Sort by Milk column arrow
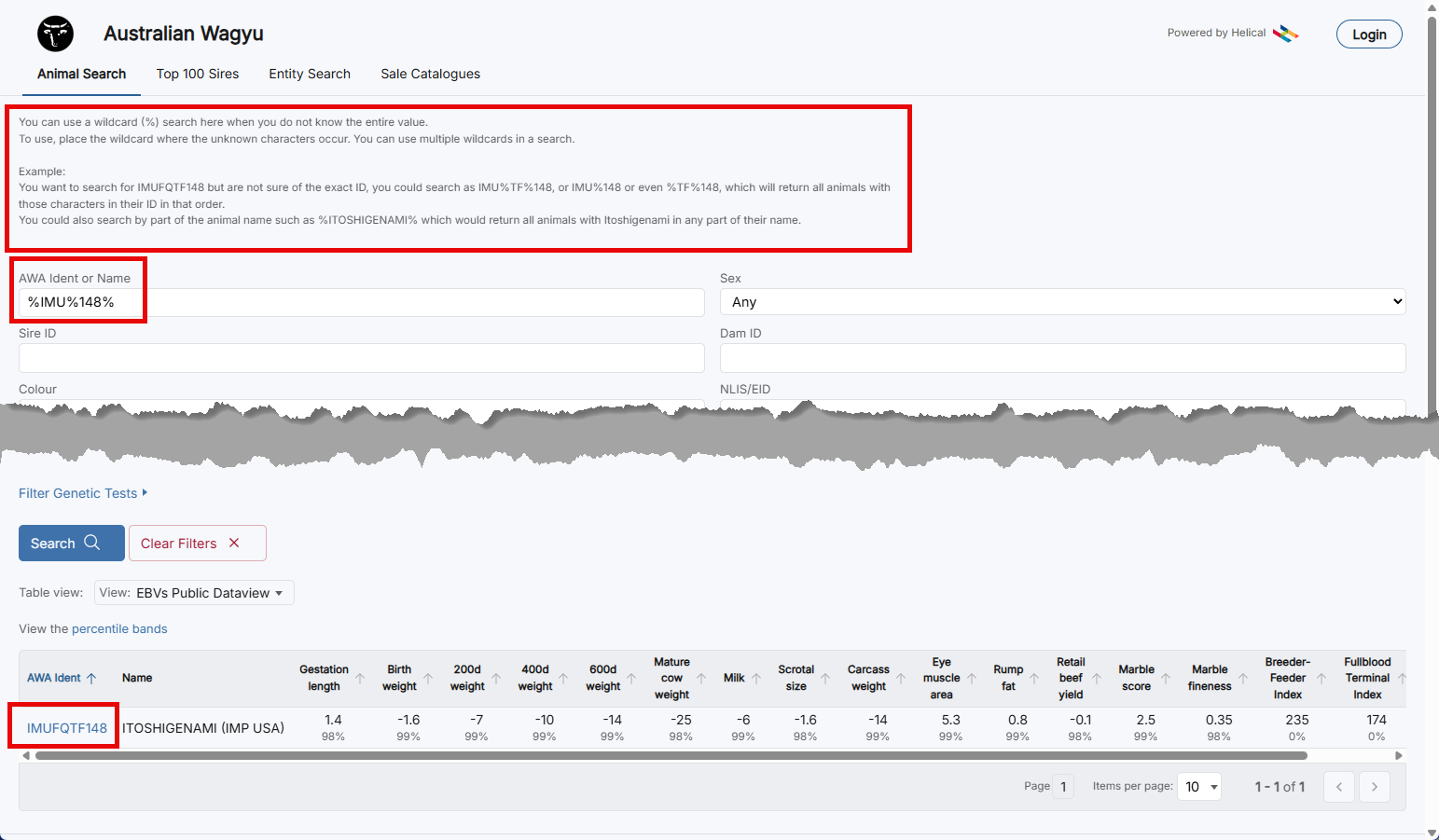This screenshot has height=840, width=1439. pyautogui.click(x=756, y=678)
